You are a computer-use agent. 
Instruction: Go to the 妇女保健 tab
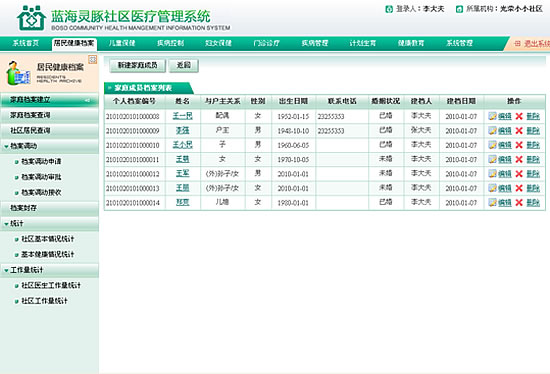219,43
